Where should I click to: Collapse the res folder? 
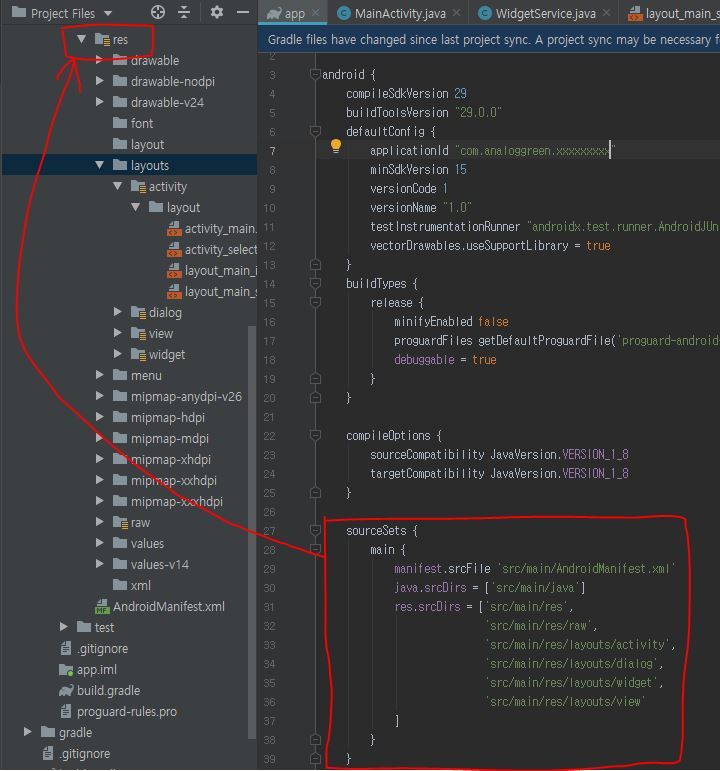click(x=81, y=39)
